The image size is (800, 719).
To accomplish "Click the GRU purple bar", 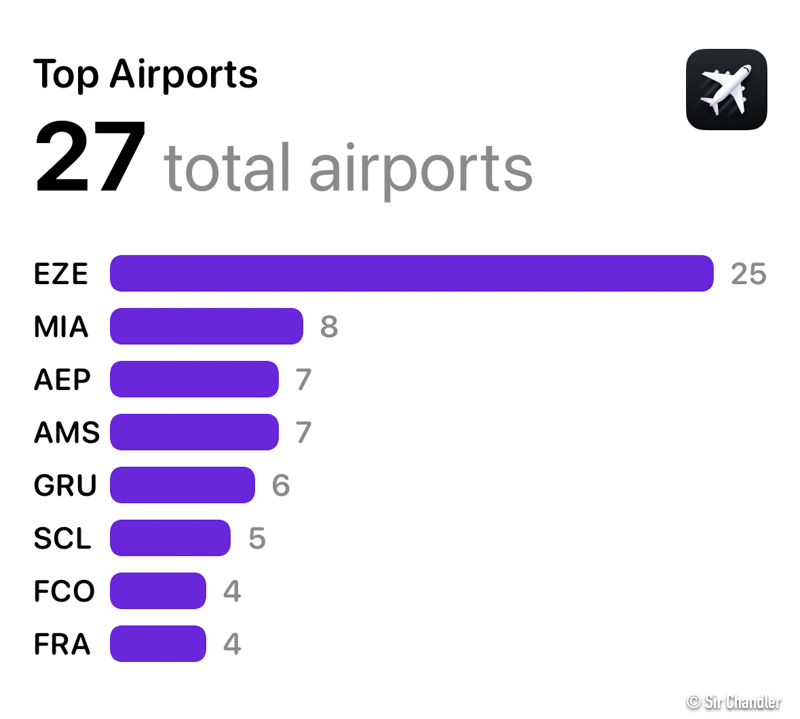I will tap(182, 485).
